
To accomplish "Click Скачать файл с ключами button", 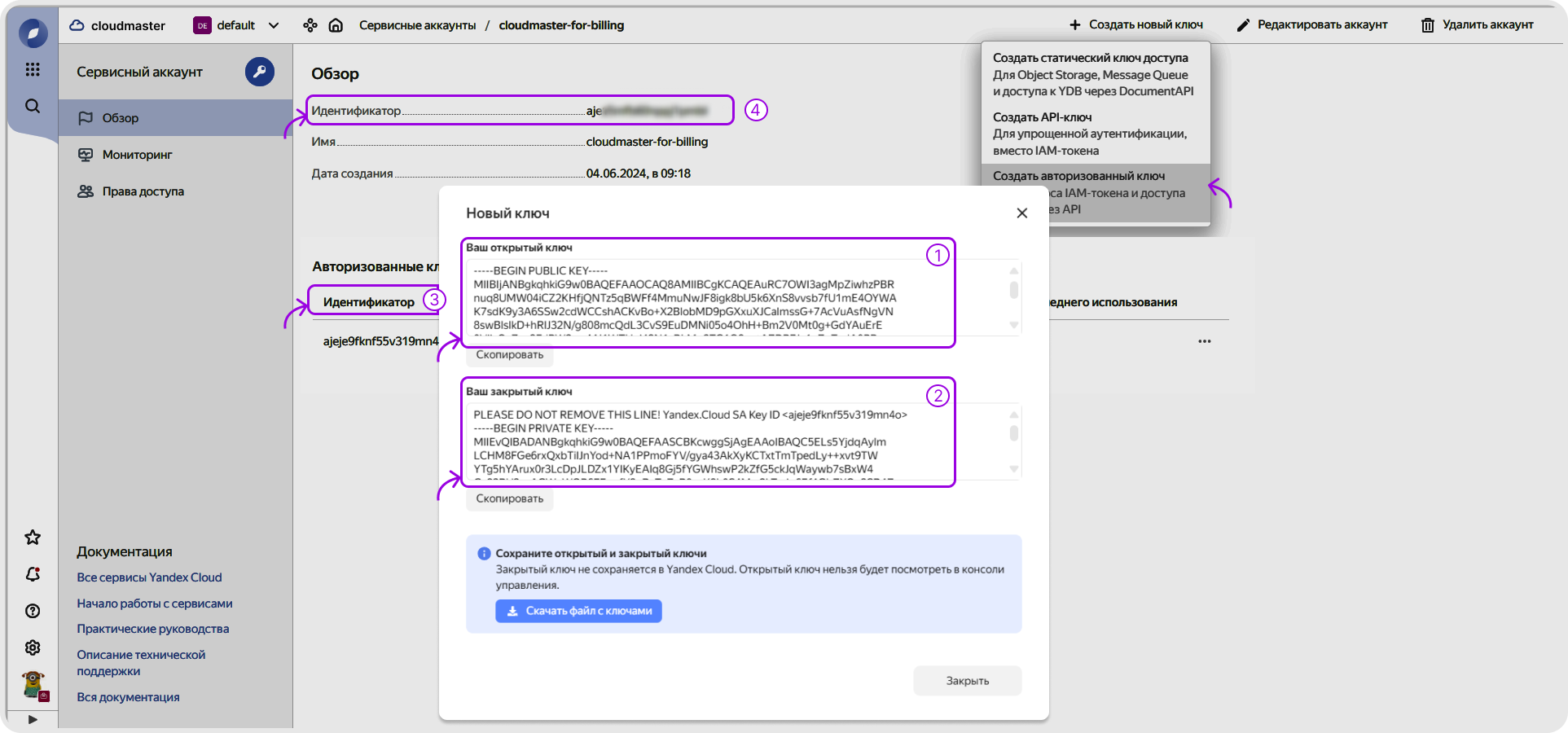I will click(578, 611).
